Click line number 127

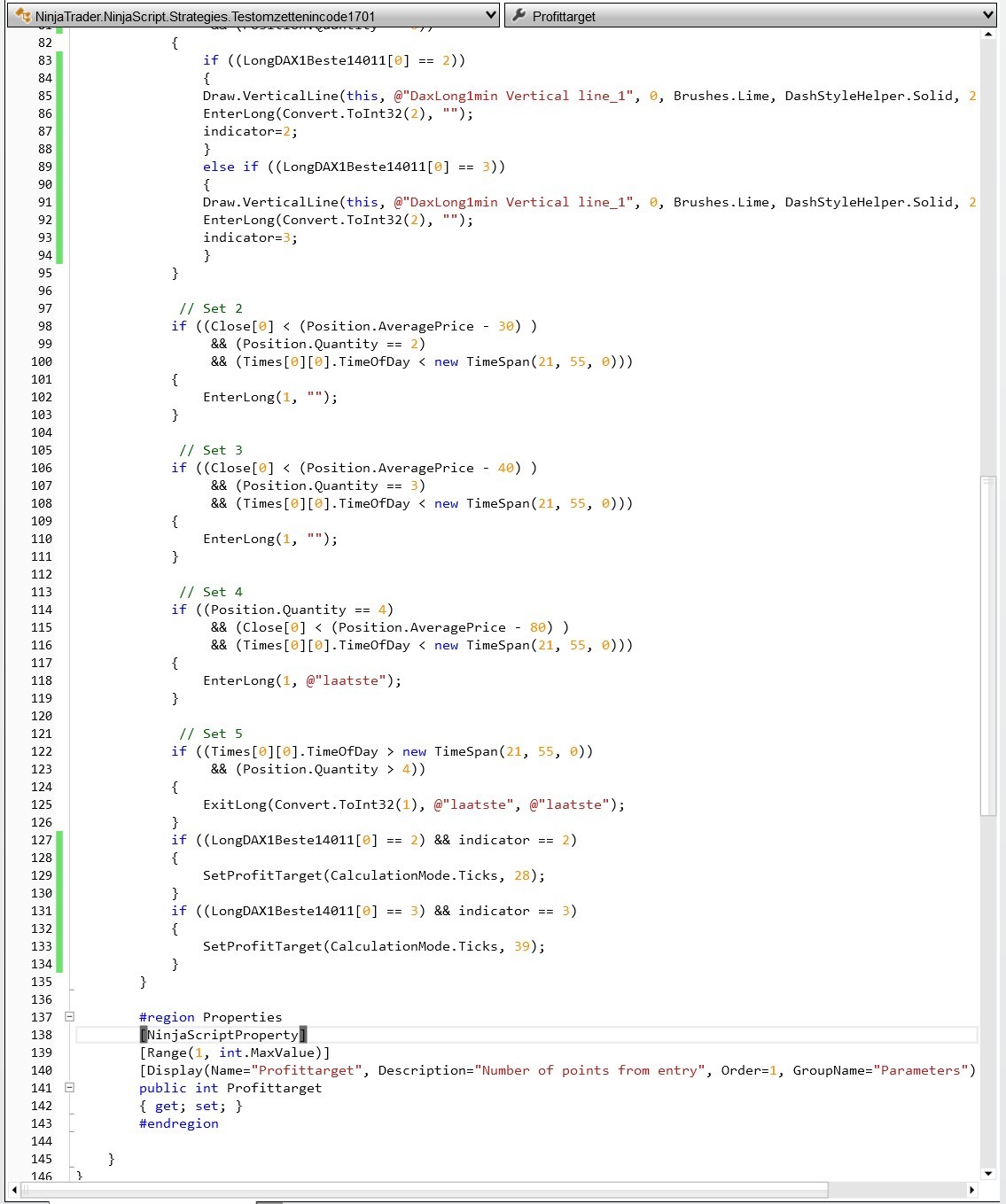pos(41,840)
